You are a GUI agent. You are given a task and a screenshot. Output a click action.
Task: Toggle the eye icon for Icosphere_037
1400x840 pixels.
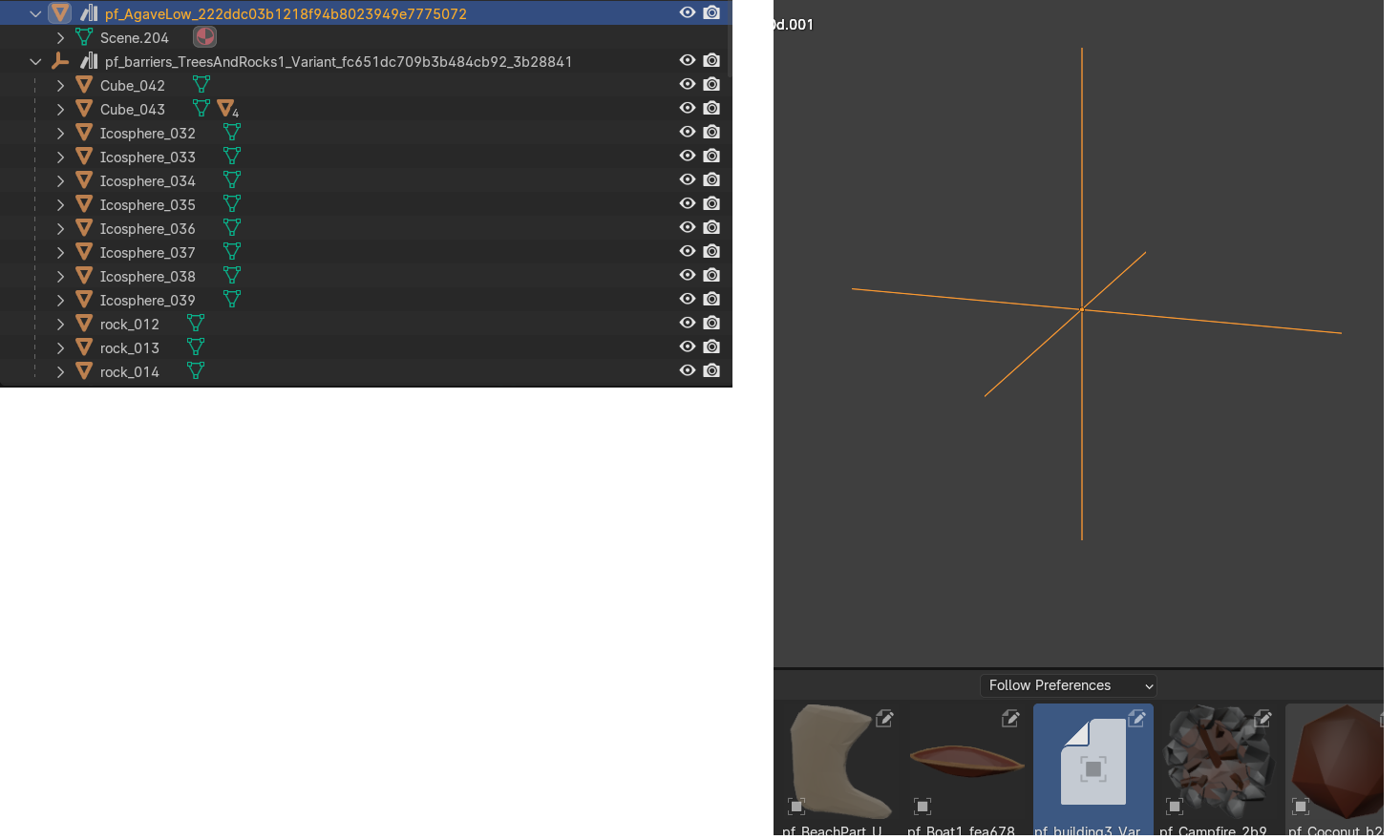point(688,251)
